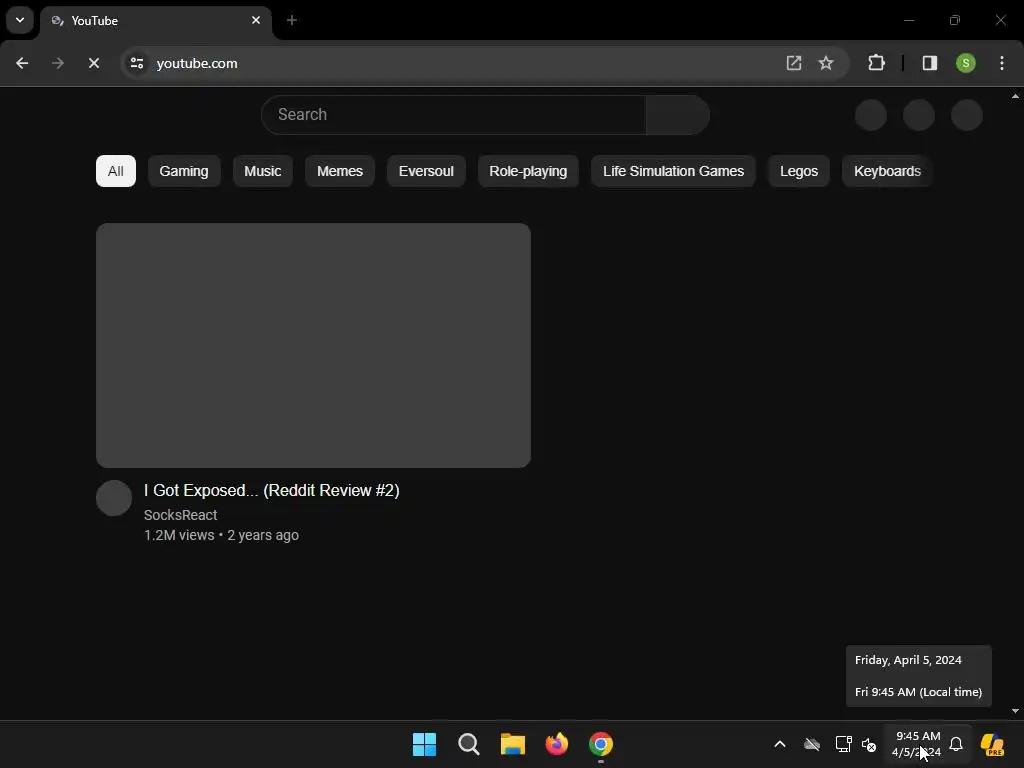This screenshot has height=768, width=1024.
Task: Click the muted volume tray icon
Action: pos(869,744)
